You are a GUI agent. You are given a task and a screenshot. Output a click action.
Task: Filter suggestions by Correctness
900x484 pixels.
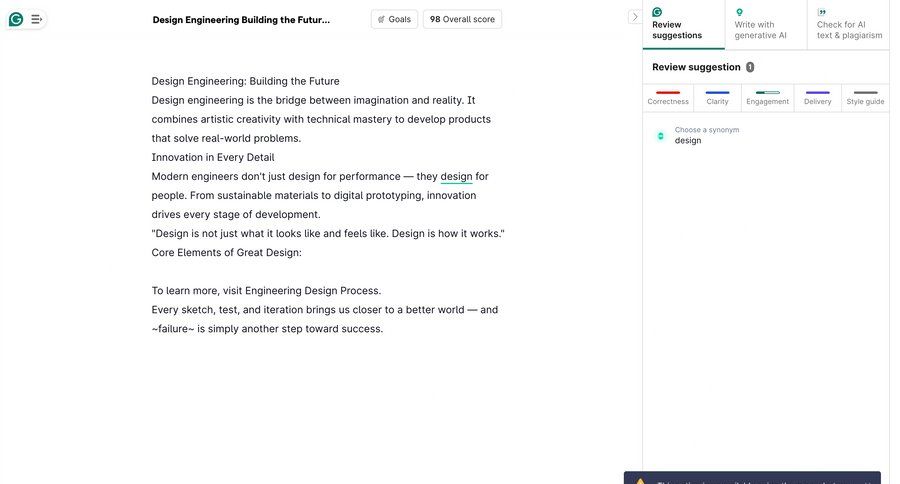coord(668,97)
